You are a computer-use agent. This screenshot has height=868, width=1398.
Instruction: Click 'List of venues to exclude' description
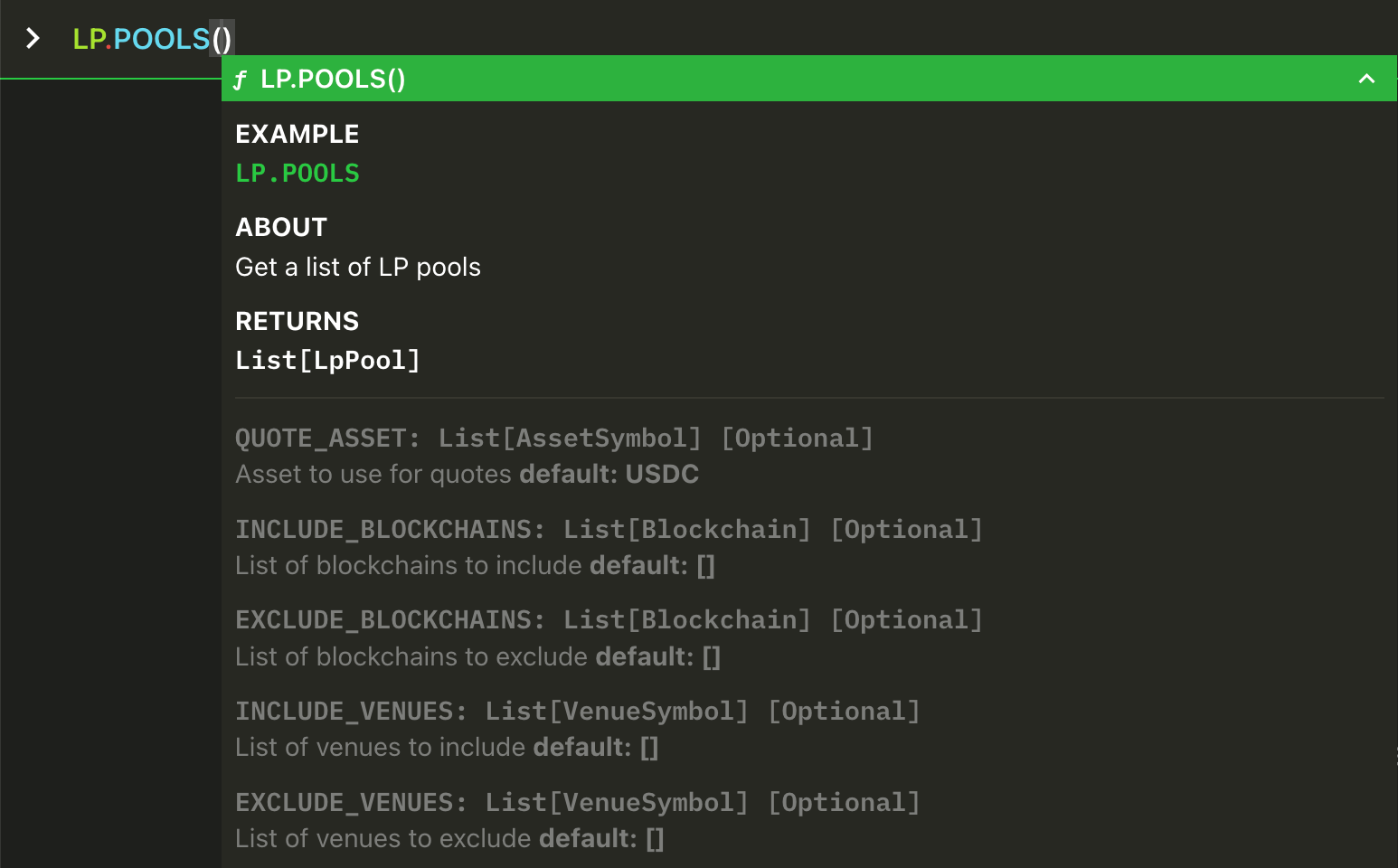[x=383, y=838]
